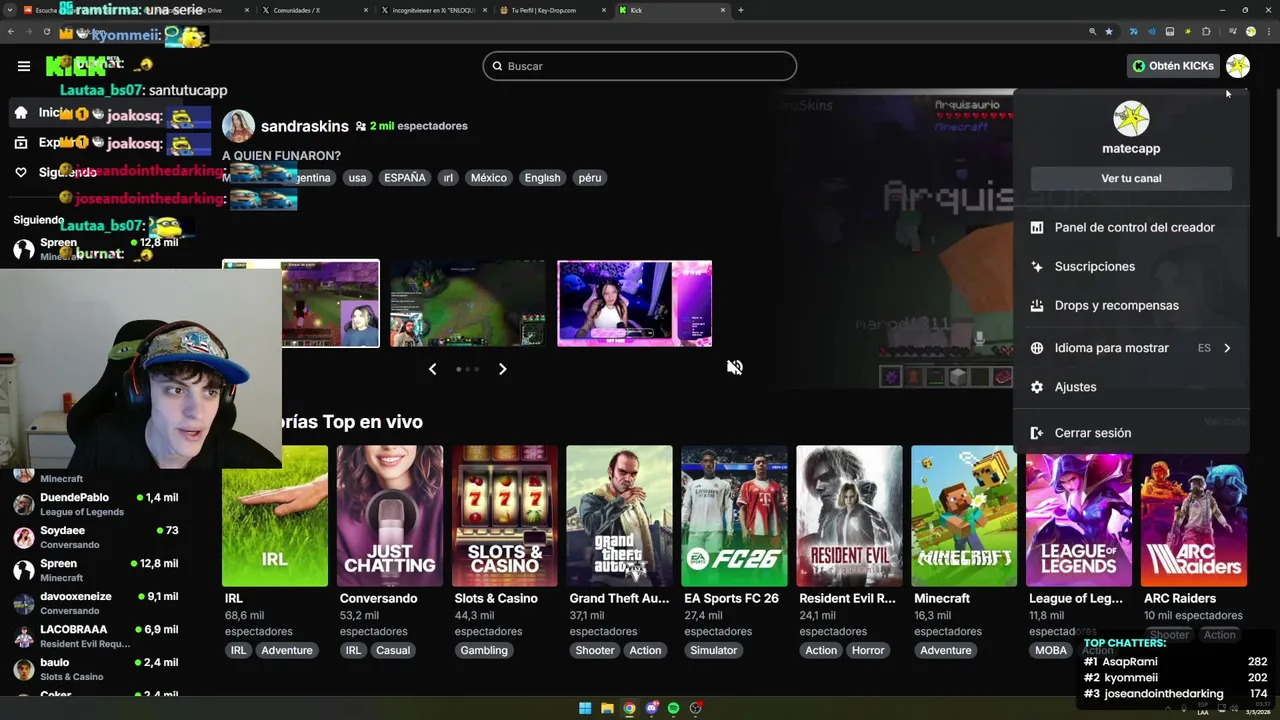Click the ESPAÑA tag
Viewport: 1280px width, 720px height.
[x=405, y=178]
